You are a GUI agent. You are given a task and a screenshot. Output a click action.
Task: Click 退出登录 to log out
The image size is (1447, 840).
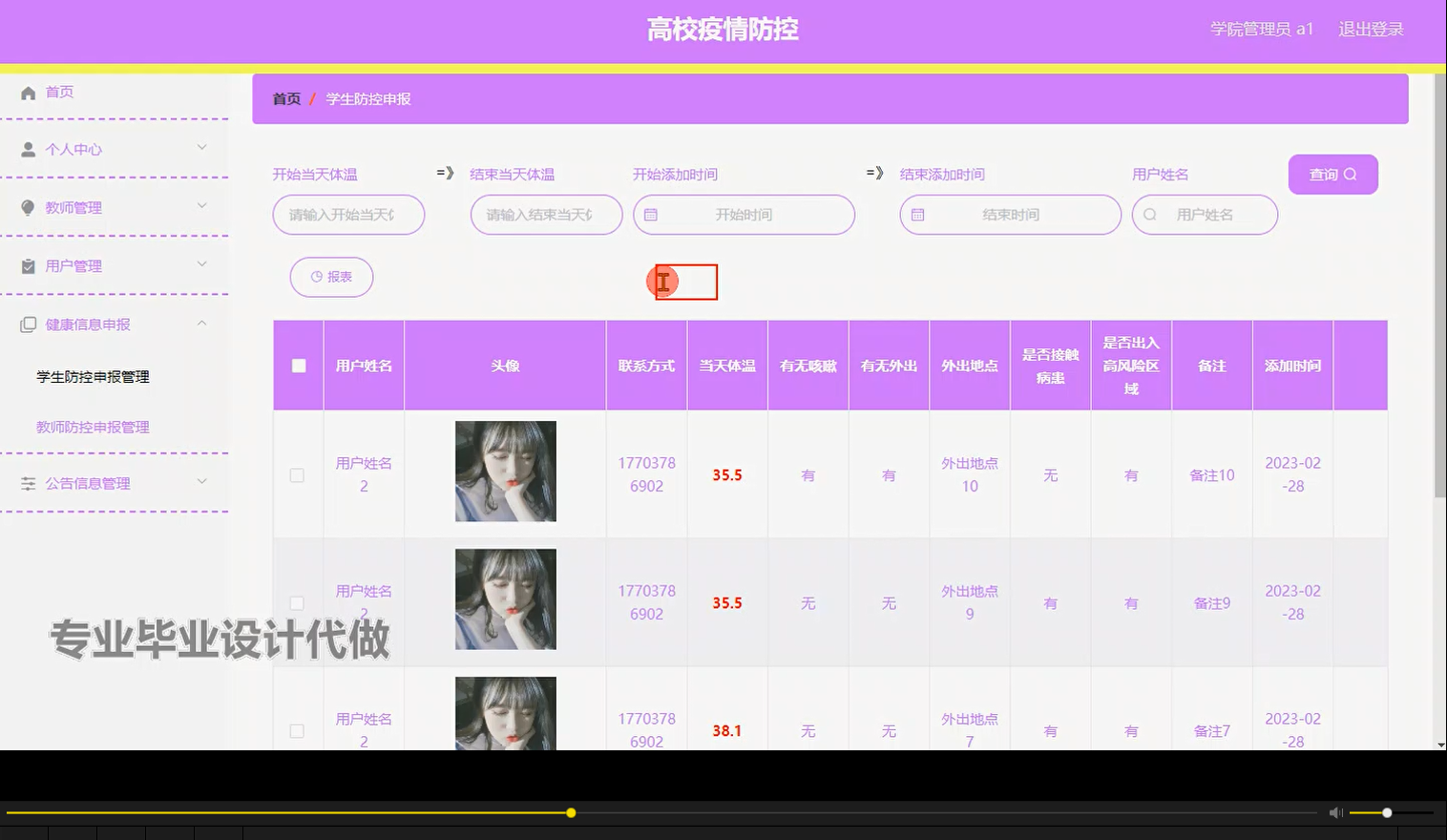[1371, 30]
